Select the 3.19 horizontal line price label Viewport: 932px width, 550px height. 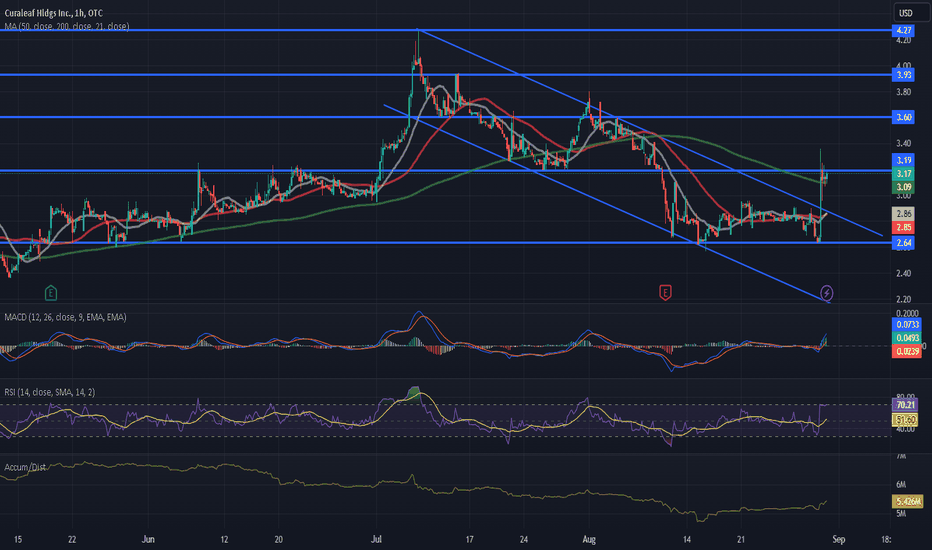pos(903,160)
